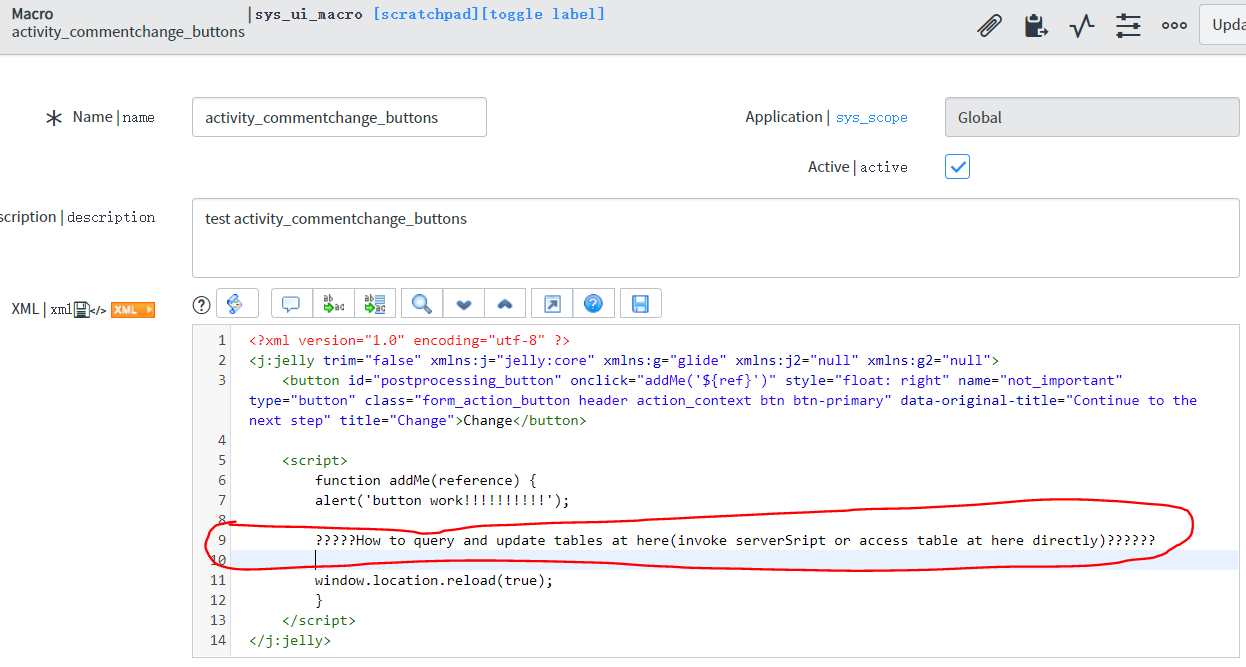Click the j:jelly opening tag on line 2
The width and height of the screenshot is (1246, 667).
point(624,360)
